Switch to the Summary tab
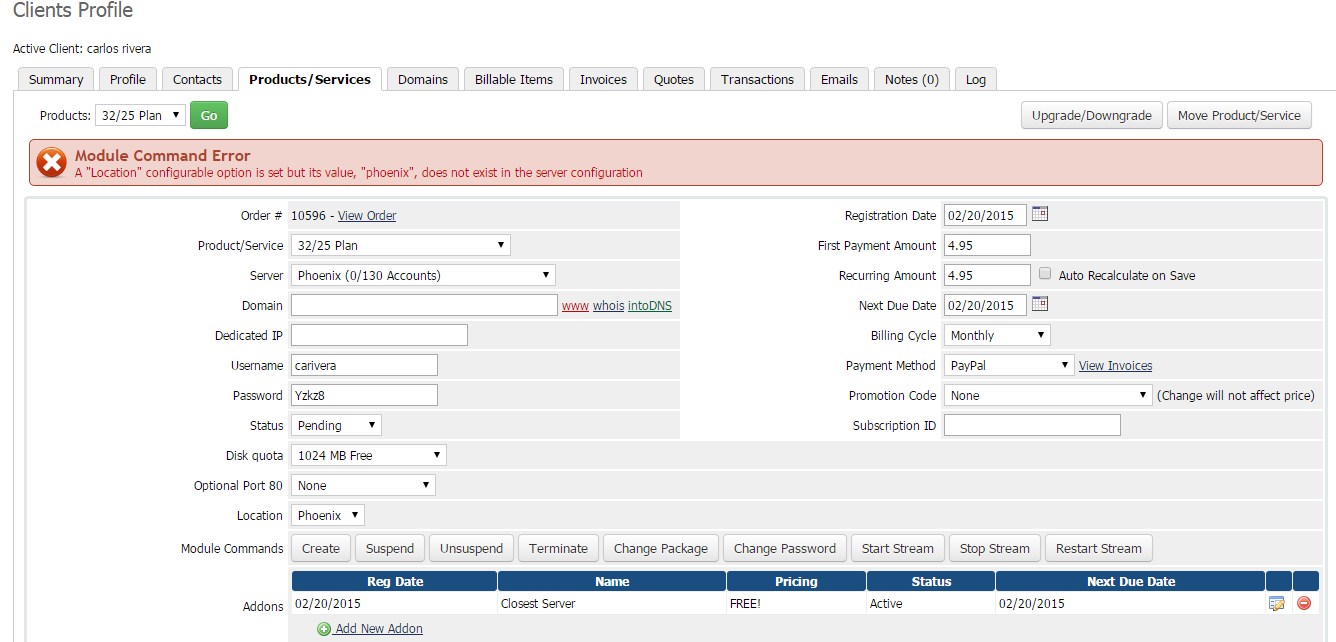The height and width of the screenshot is (642, 1336). click(x=56, y=79)
